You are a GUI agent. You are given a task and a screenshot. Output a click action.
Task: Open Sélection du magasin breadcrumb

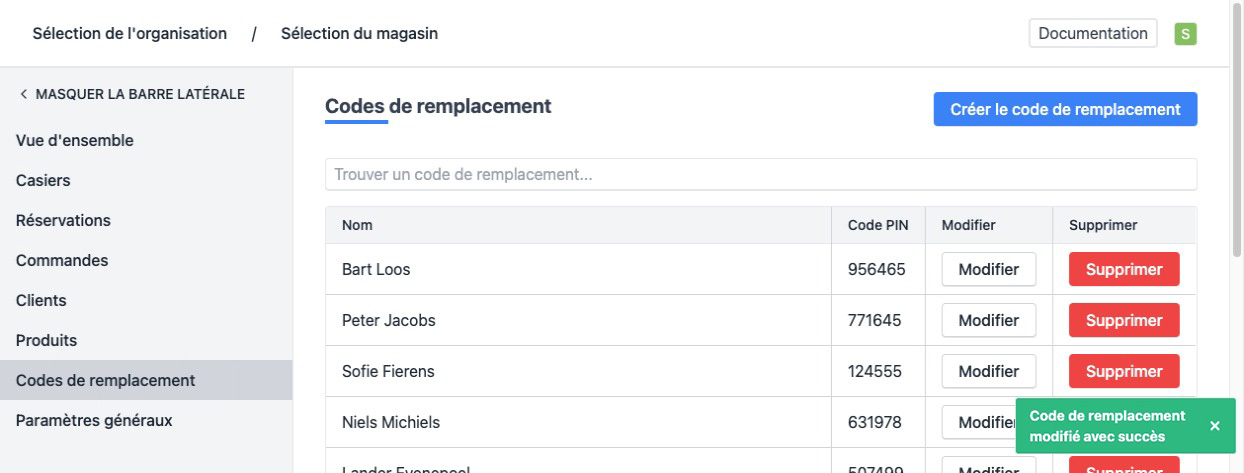point(359,34)
